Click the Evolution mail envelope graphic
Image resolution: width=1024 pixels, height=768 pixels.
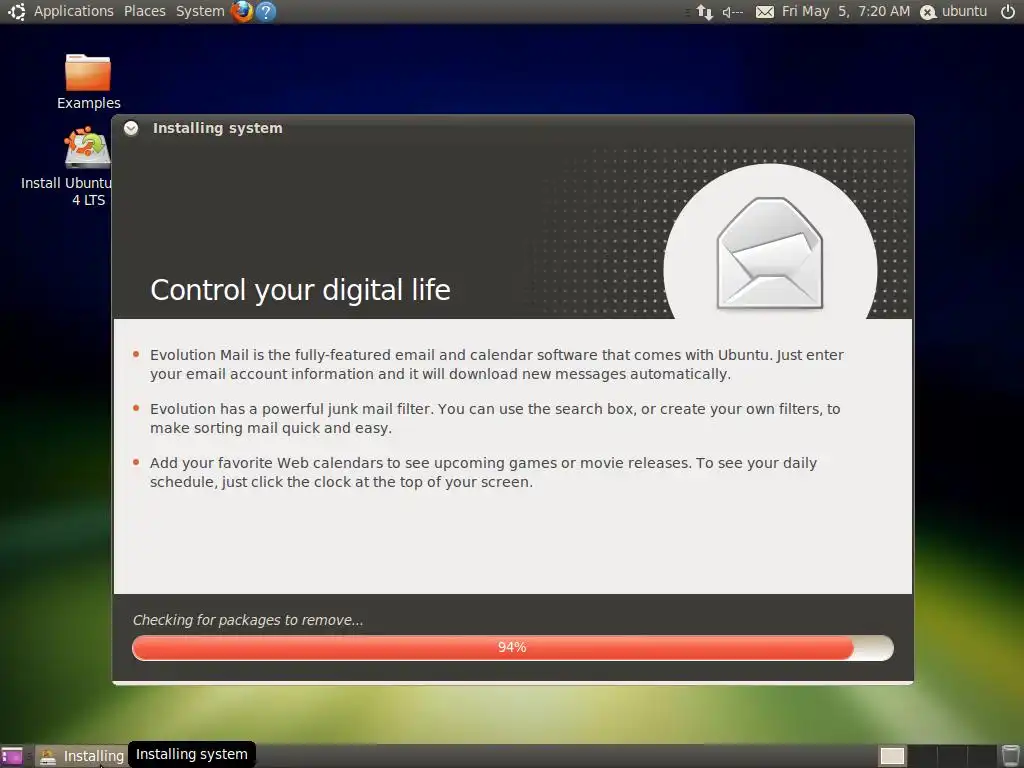point(770,253)
